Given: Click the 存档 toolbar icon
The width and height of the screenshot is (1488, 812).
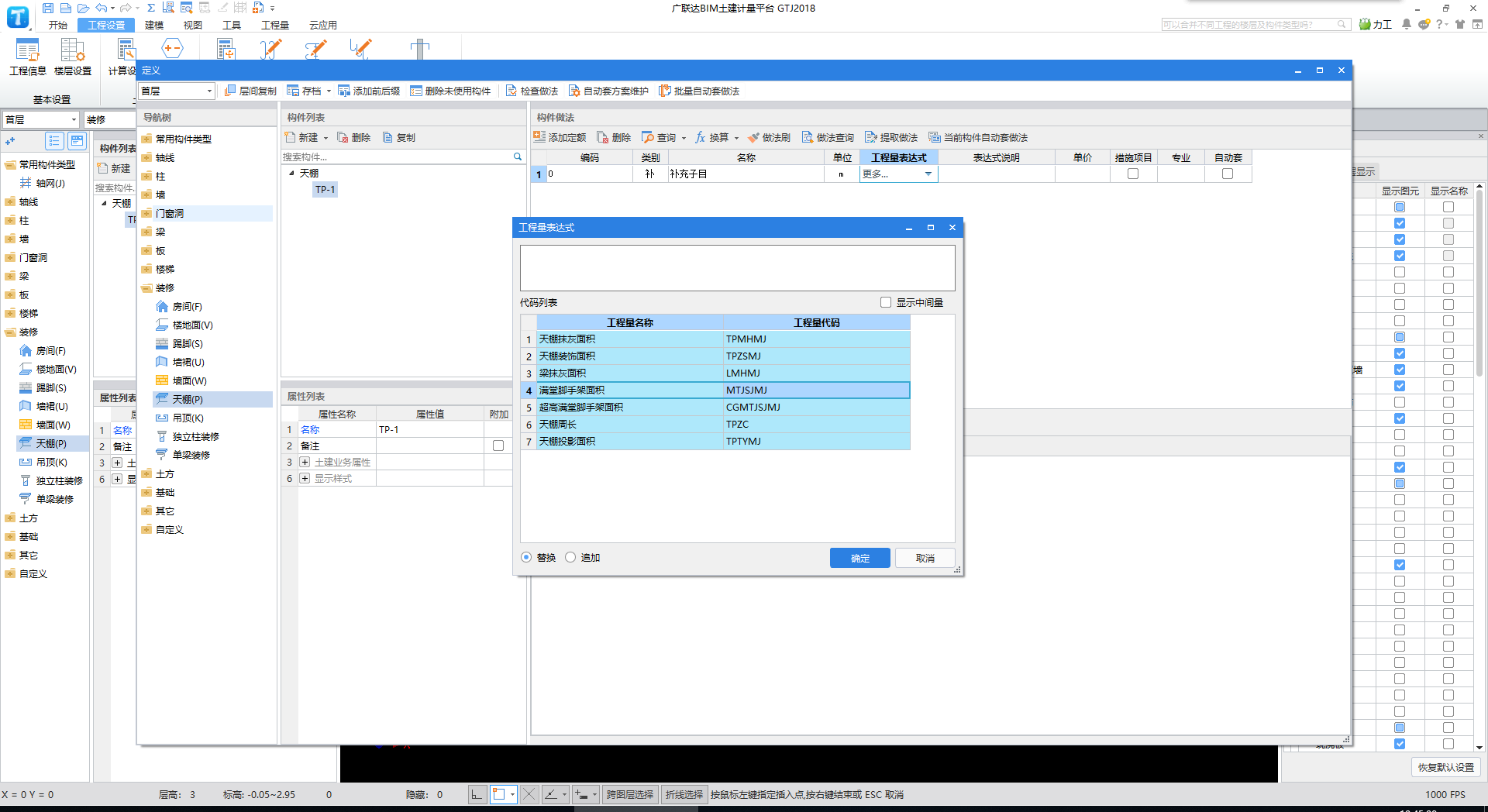Looking at the screenshot, I should (293, 91).
